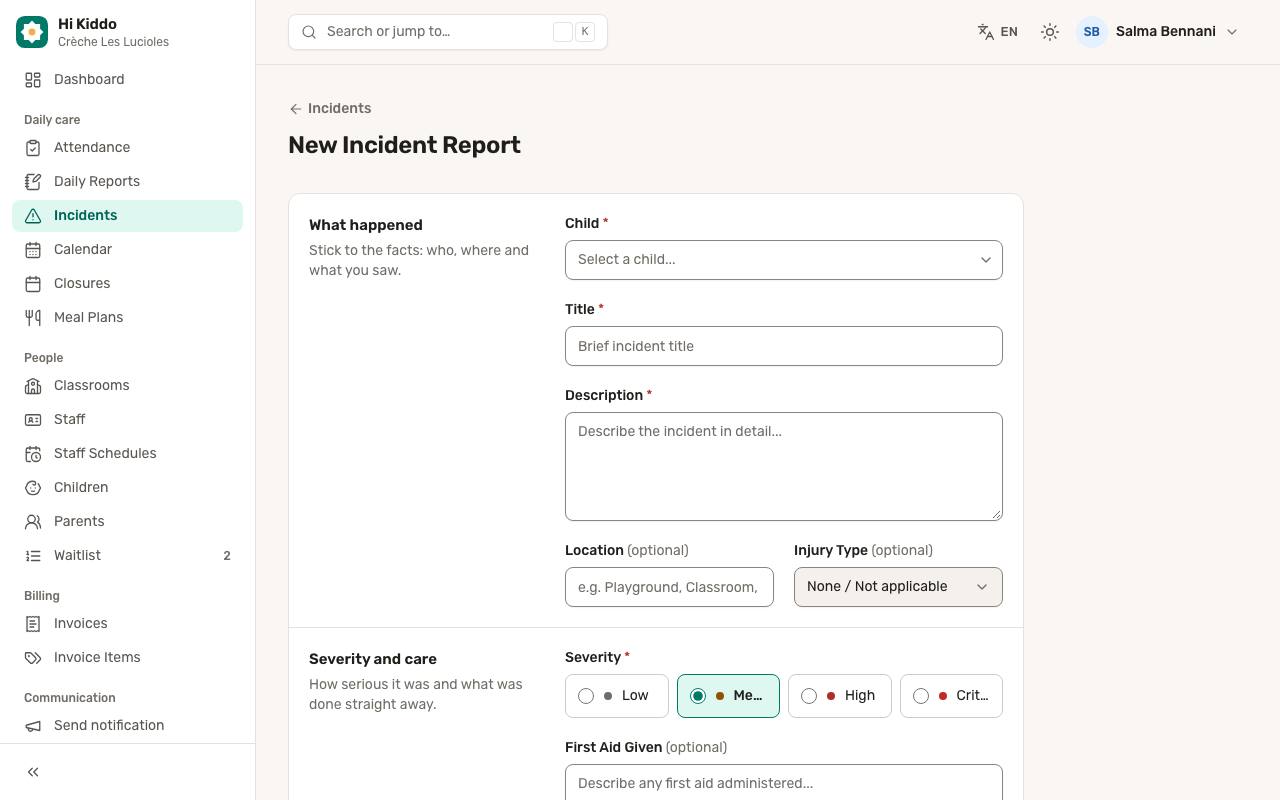Select Medium severity radio option
The width and height of the screenshot is (1280, 800).
tap(728, 696)
